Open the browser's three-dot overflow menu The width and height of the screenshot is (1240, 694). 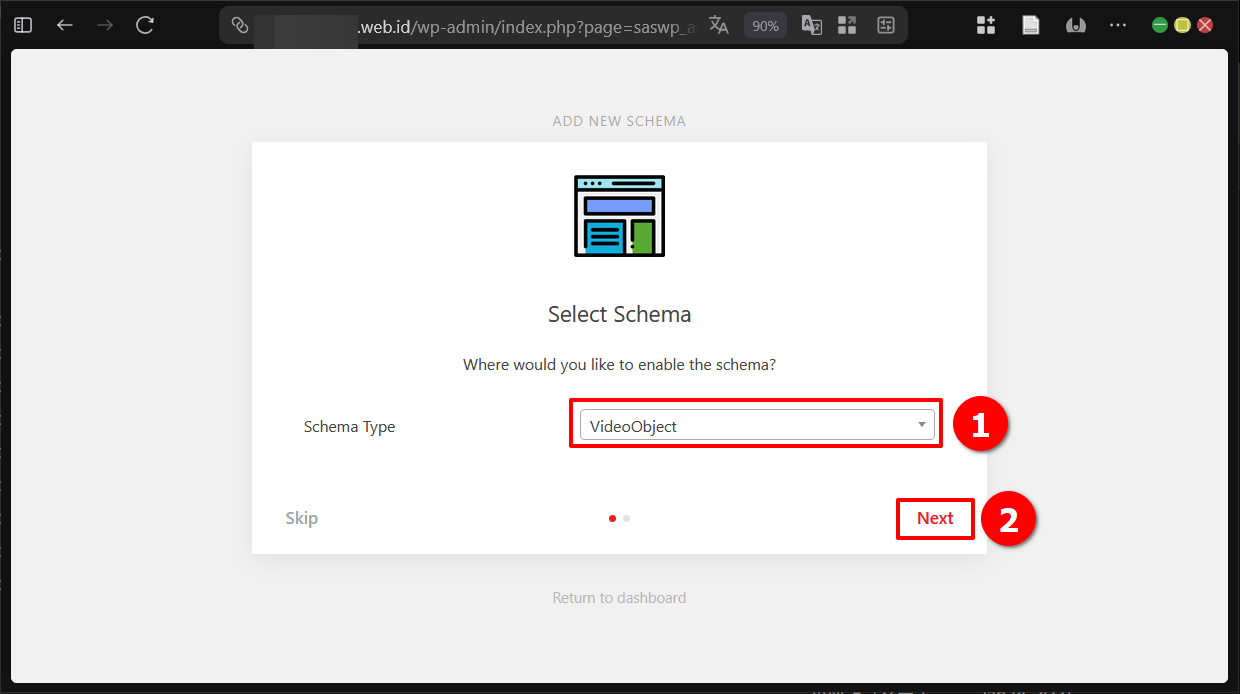[x=1118, y=25]
